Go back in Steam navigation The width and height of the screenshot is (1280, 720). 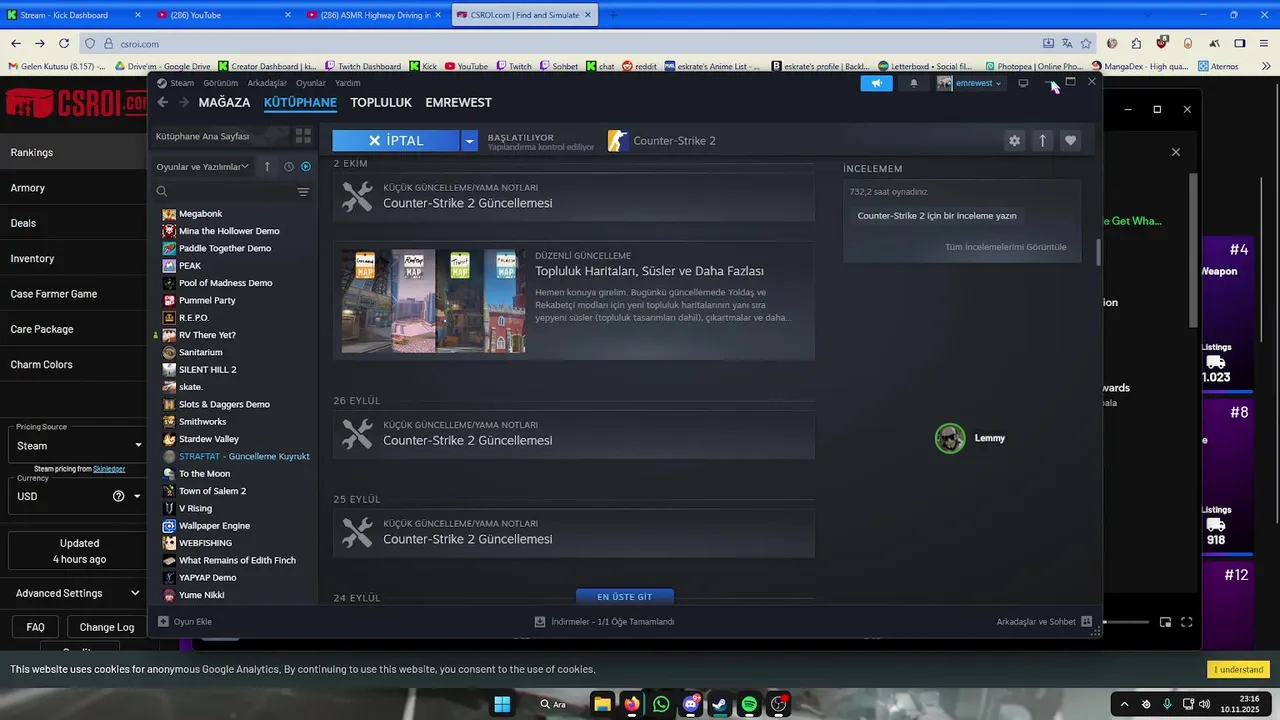[163, 102]
